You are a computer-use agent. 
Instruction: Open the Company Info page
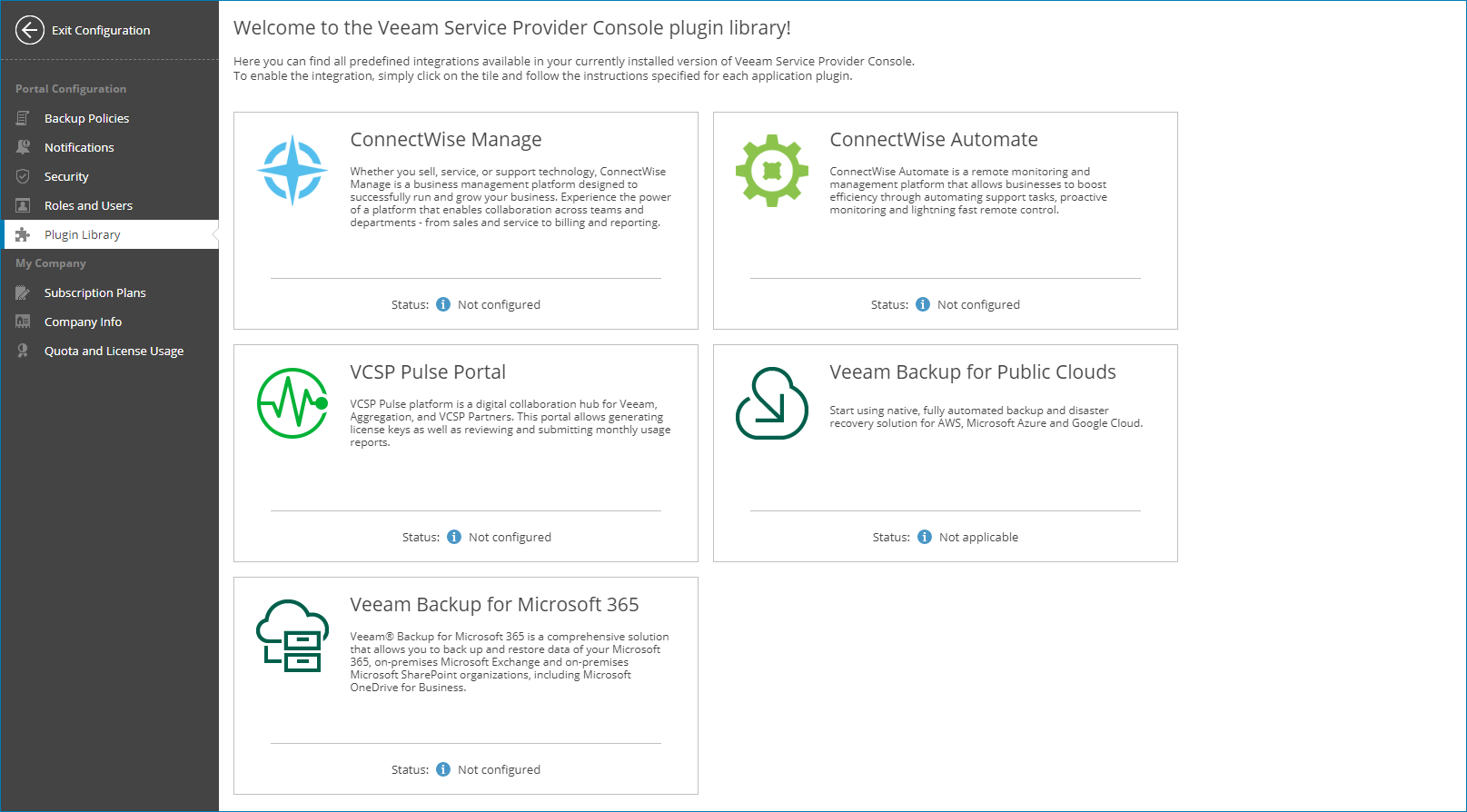coord(83,322)
